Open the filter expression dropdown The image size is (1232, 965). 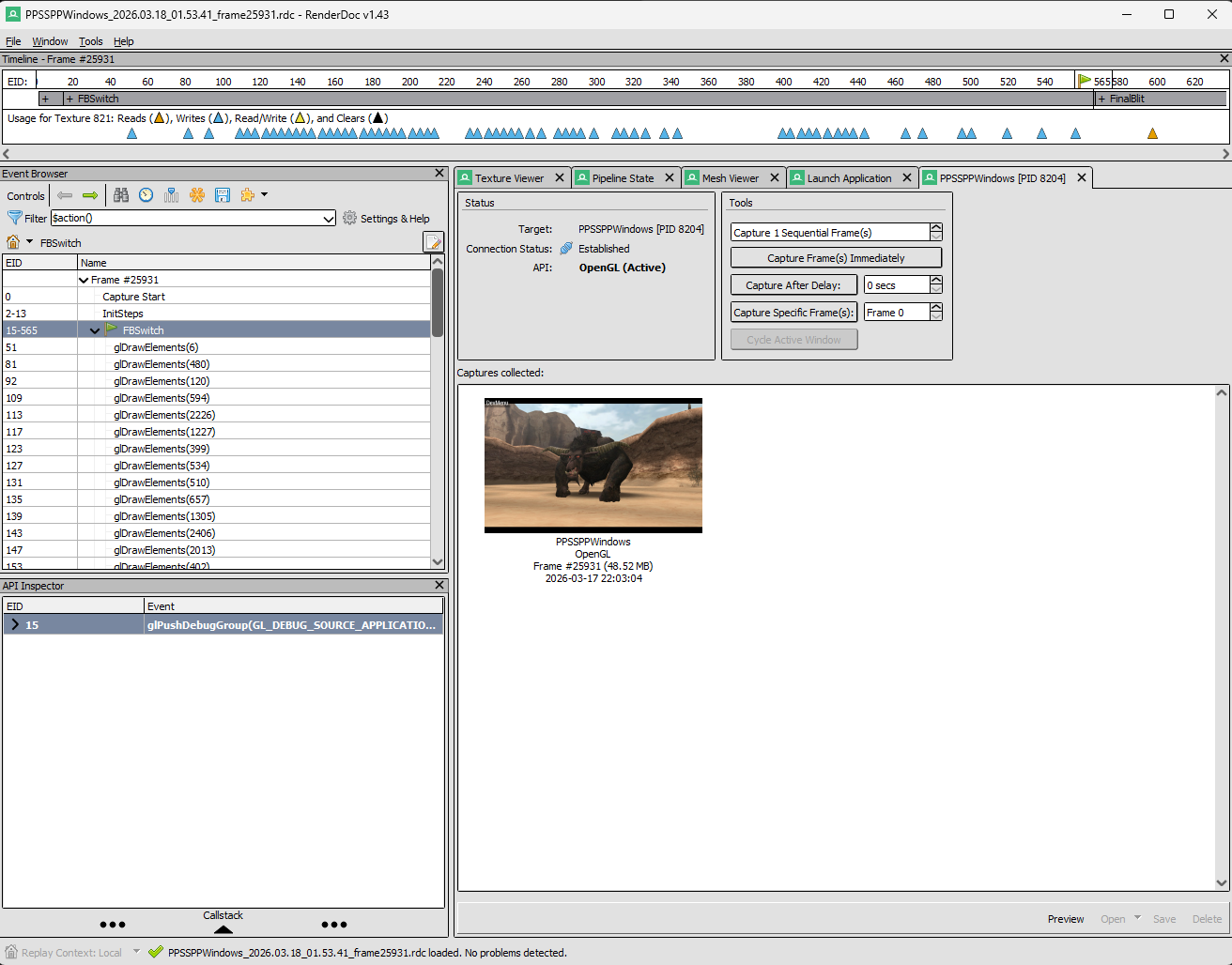(x=328, y=219)
